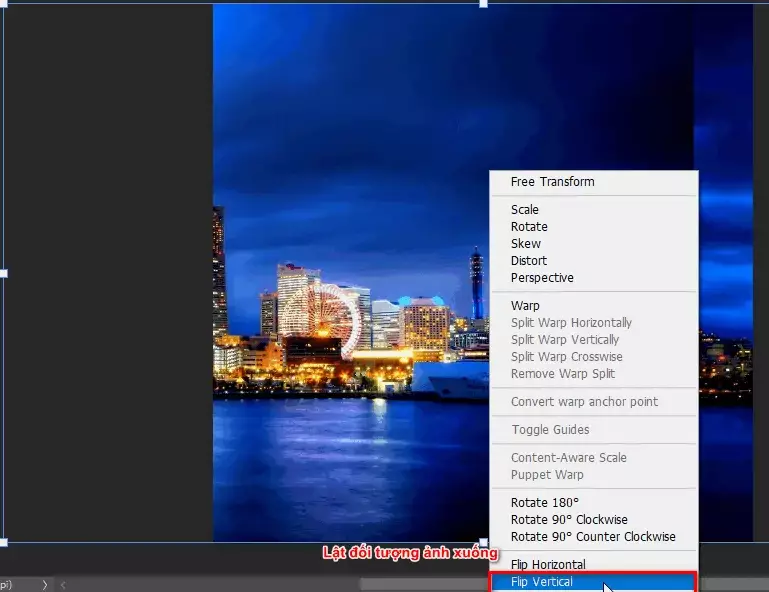The width and height of the screenshot is (769, 592).
Task: Select Scale in the transform menu
Action: coord(594,209)
